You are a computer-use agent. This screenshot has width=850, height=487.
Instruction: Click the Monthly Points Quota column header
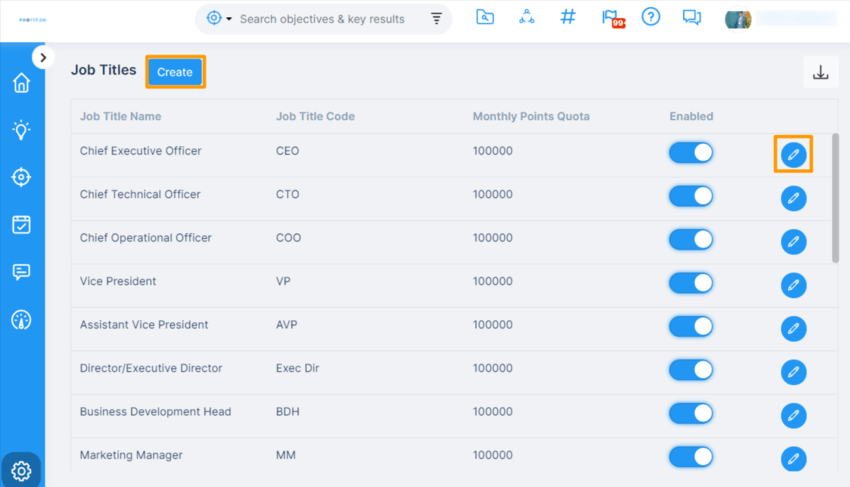pyautogui.click(x=531, y=116)
